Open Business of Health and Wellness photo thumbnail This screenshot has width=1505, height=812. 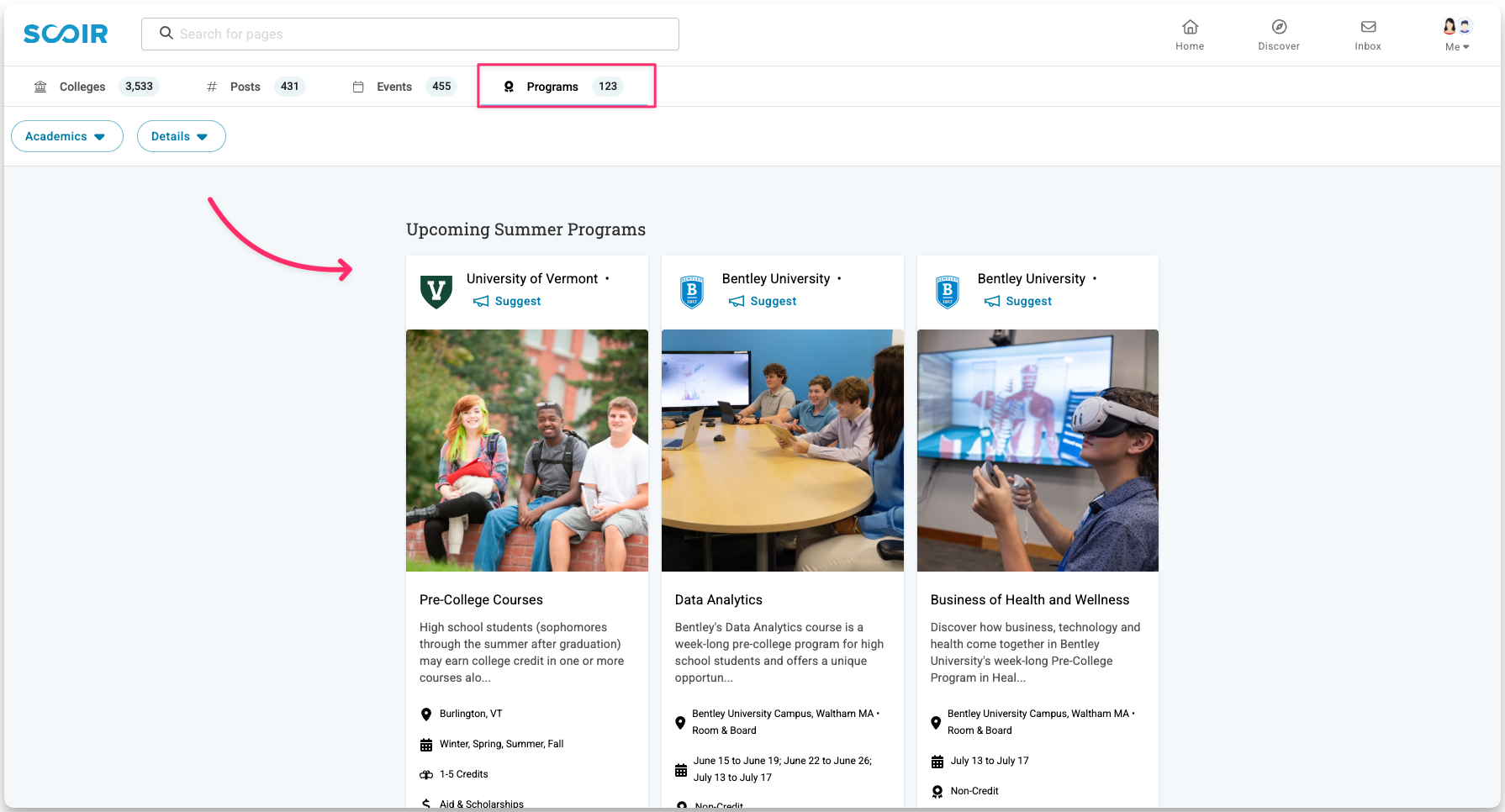1038,451
